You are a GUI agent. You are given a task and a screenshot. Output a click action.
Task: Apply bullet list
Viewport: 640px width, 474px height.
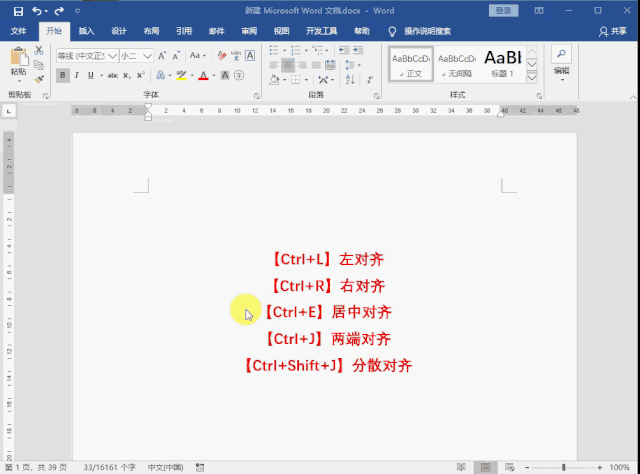tap(274, 50)
